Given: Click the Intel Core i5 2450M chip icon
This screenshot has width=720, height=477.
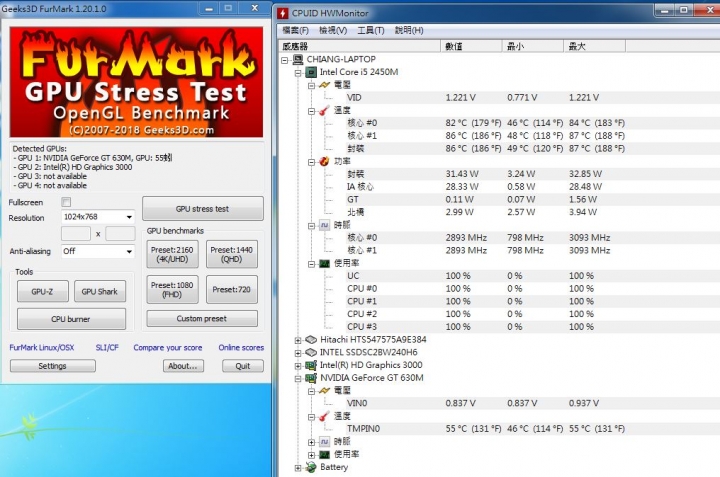Looking at the screenshot, I should click(311, 72).
